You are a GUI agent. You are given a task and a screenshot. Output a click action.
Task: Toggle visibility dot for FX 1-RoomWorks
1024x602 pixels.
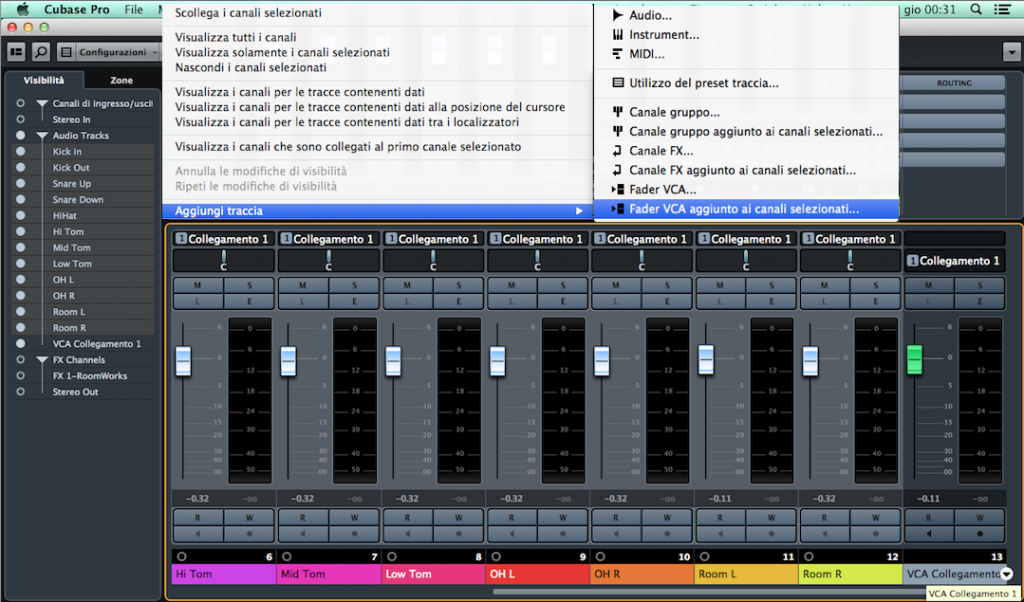point(21,375)
